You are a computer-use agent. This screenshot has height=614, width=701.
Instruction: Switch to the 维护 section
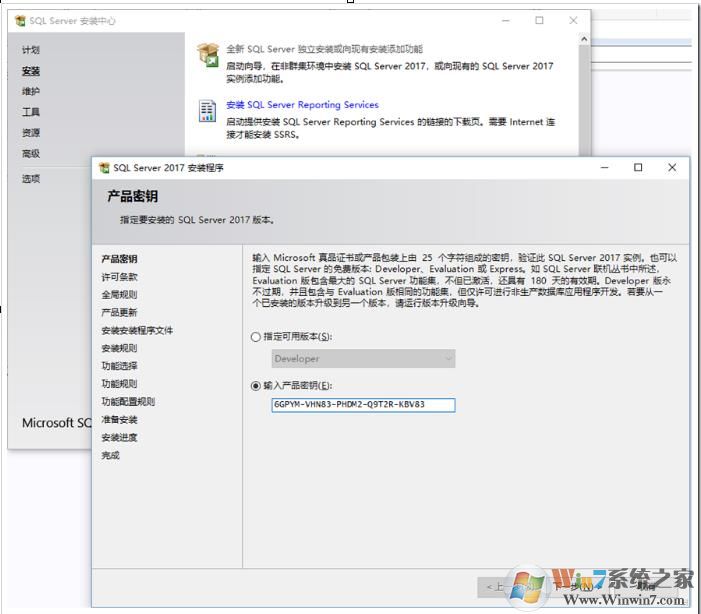click(31, 92)
